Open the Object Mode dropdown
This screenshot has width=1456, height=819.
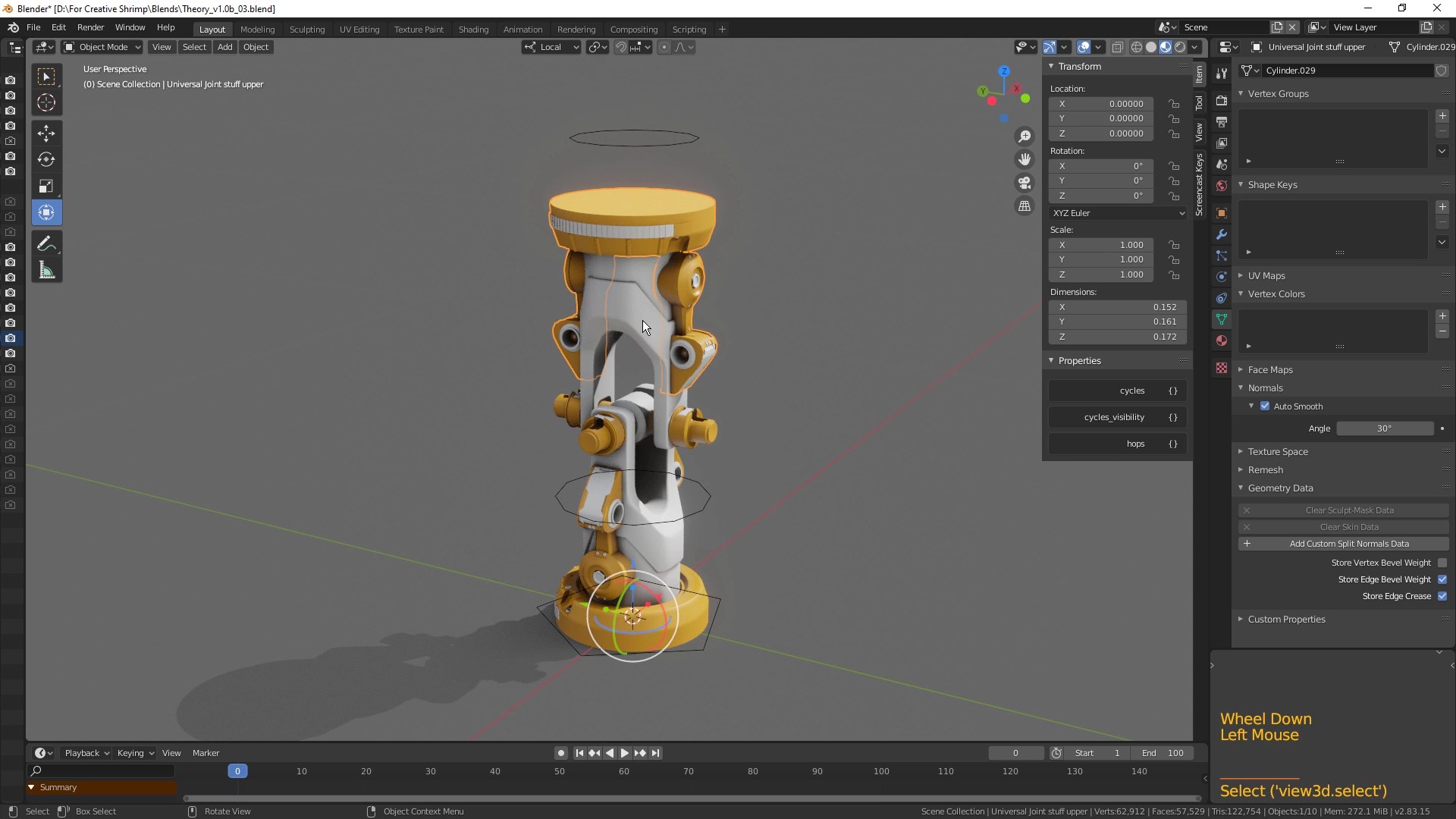click(x=102, y=47)
